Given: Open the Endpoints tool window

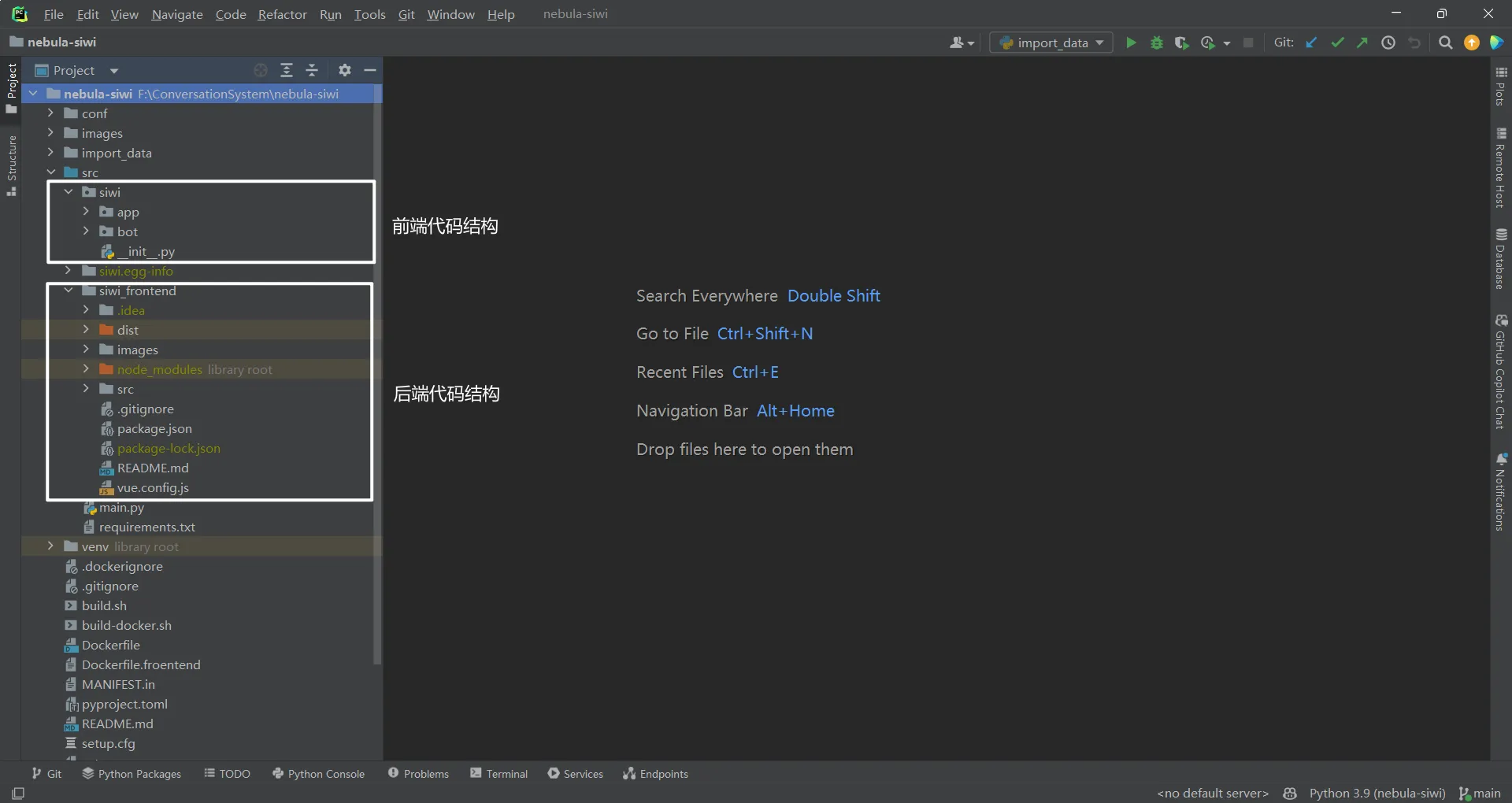Looking at the screenshot, I should (655, 774).
